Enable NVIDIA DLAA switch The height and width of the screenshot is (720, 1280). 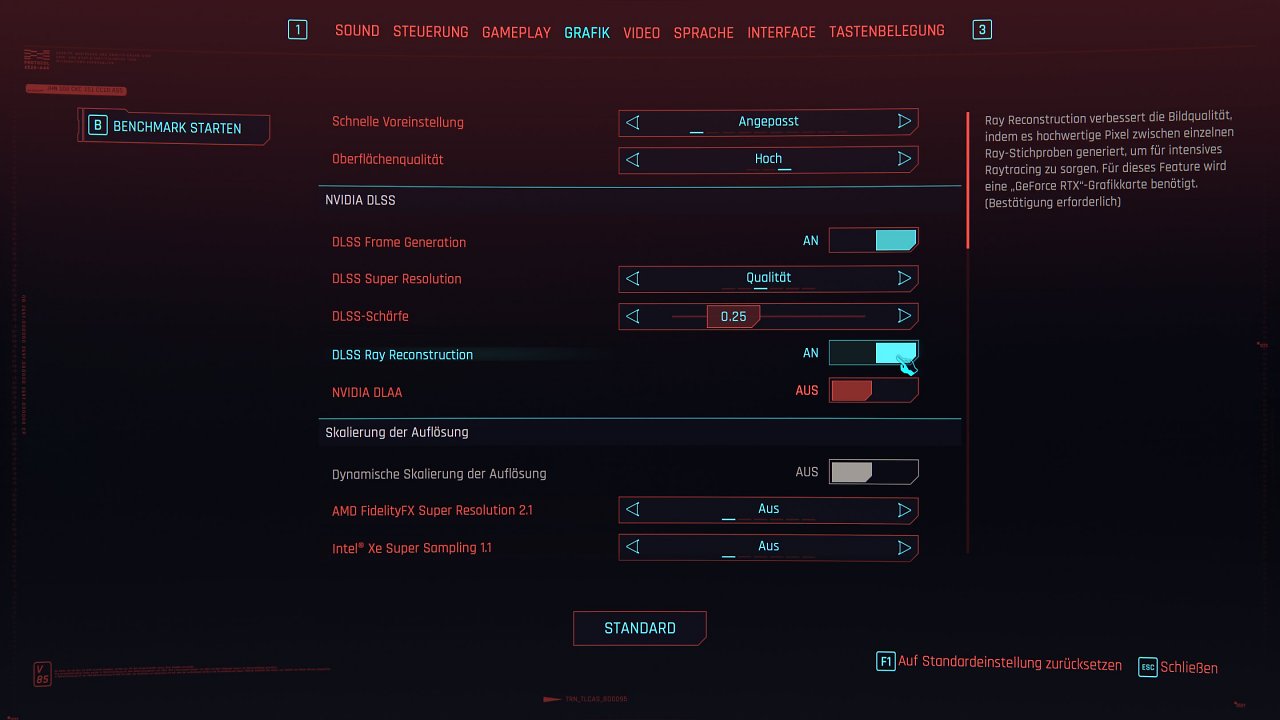point(873,390)
